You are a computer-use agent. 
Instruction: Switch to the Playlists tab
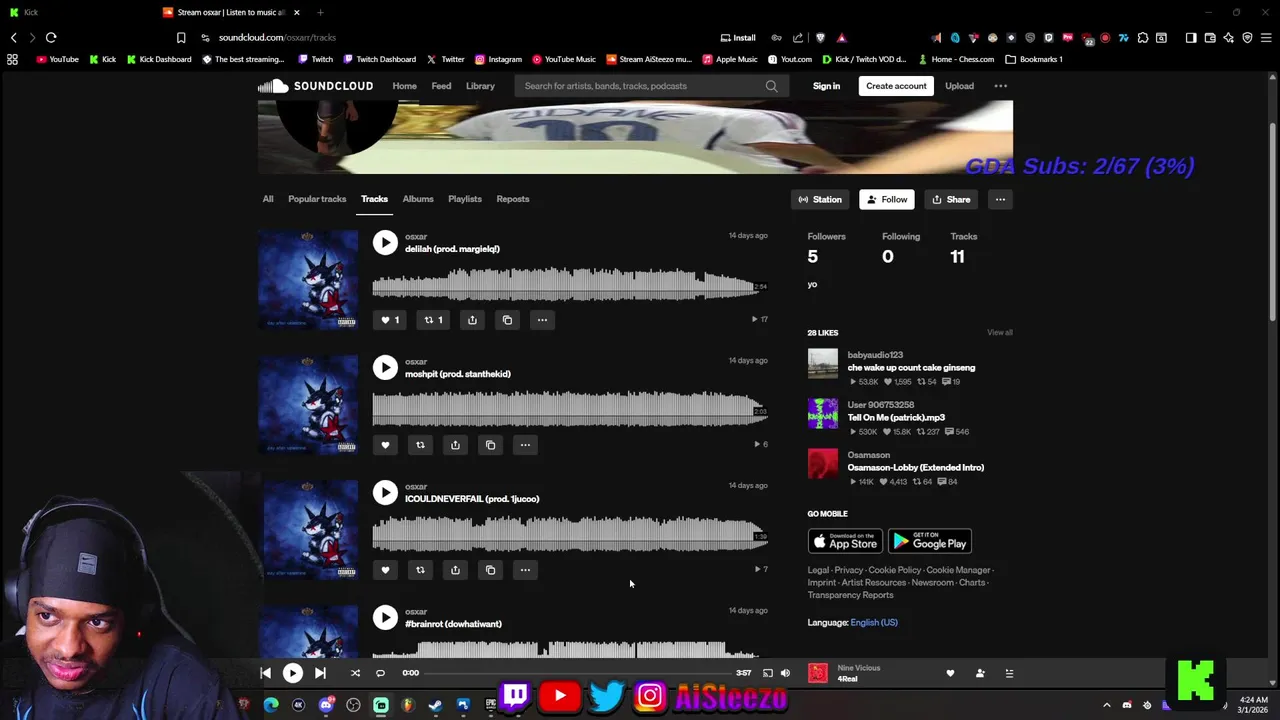pyautogui.click(x=465, y=199)
